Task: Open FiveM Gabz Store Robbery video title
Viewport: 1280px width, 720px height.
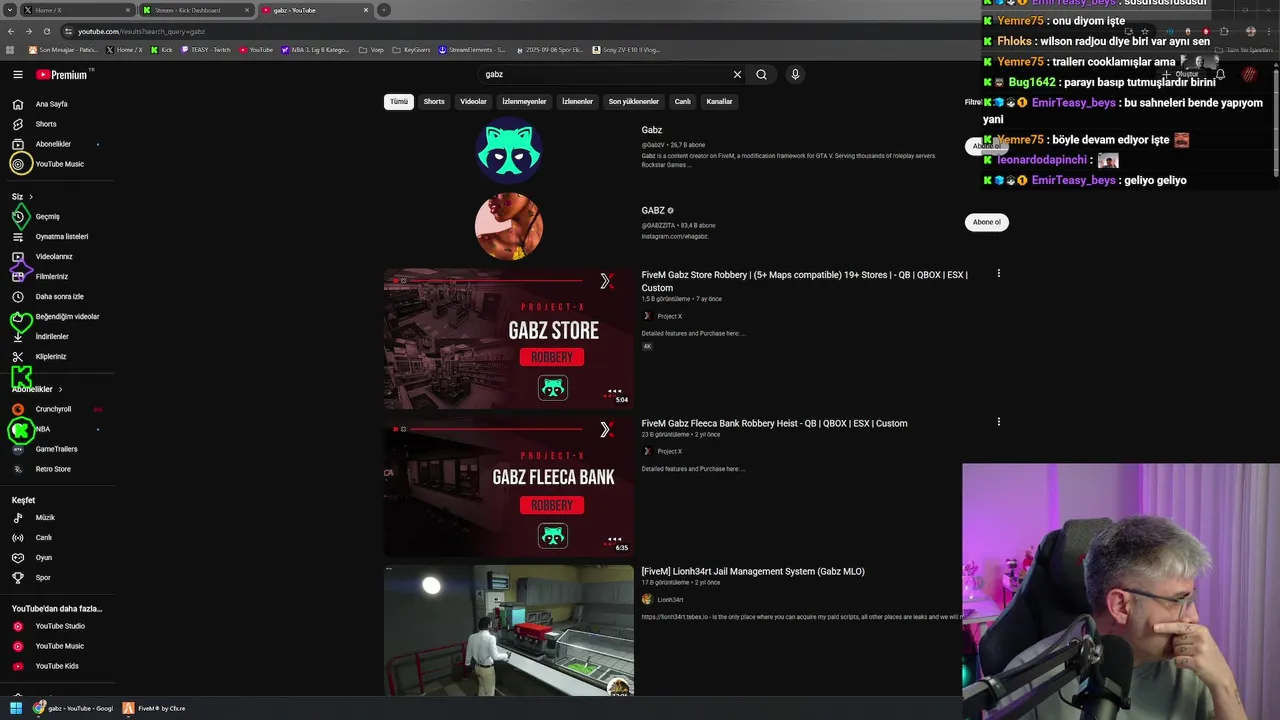Action: coord(804,281)
